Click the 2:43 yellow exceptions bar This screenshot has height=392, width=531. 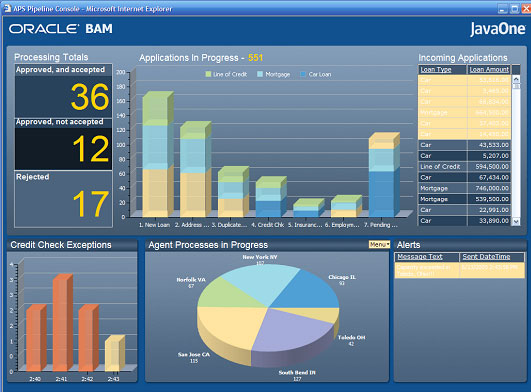114,353
